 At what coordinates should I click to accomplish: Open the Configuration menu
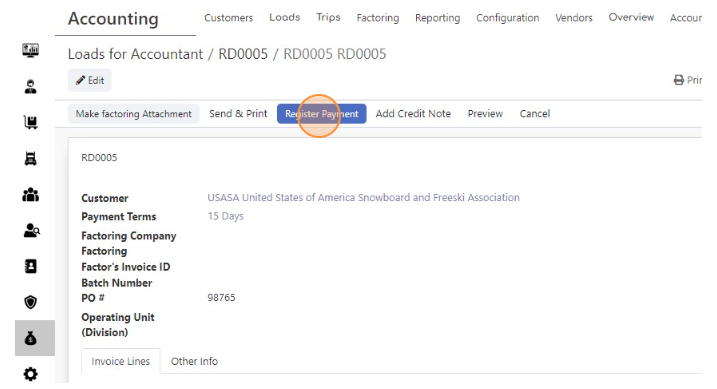tap(508, 18)
